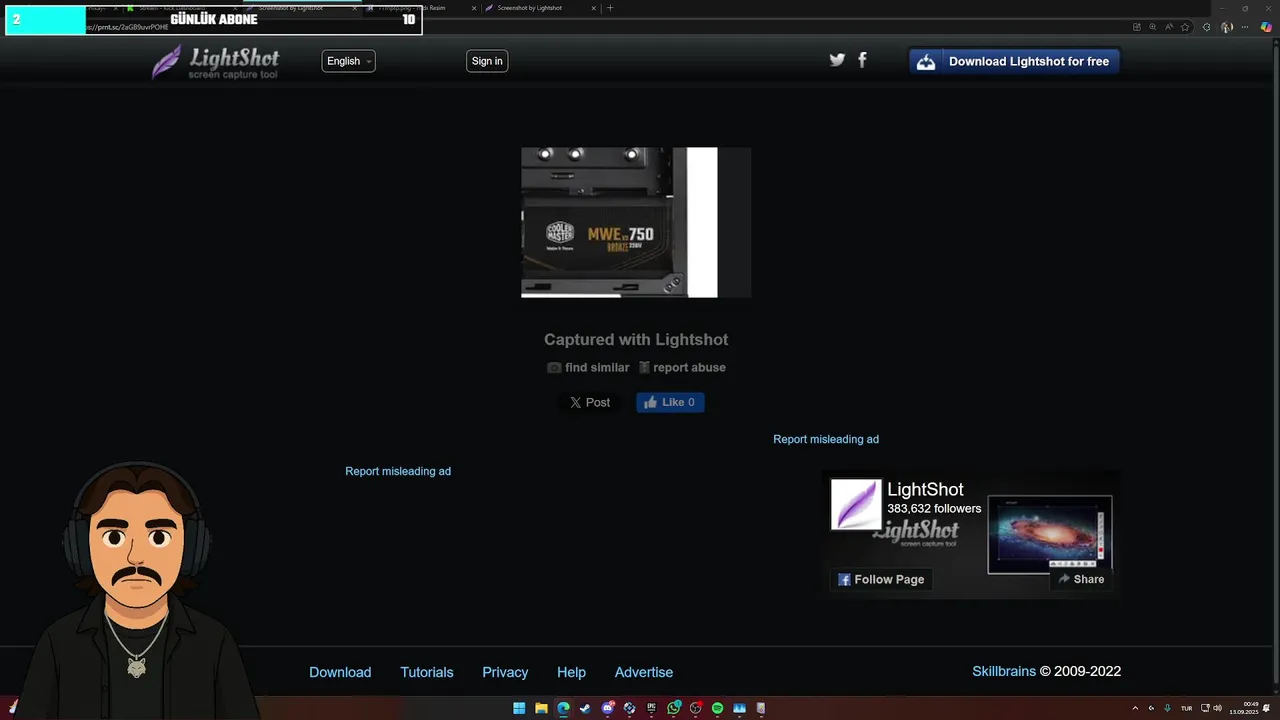Click Download Lightshot for free button
The image size is (1280, 720).
(1014, 61)
